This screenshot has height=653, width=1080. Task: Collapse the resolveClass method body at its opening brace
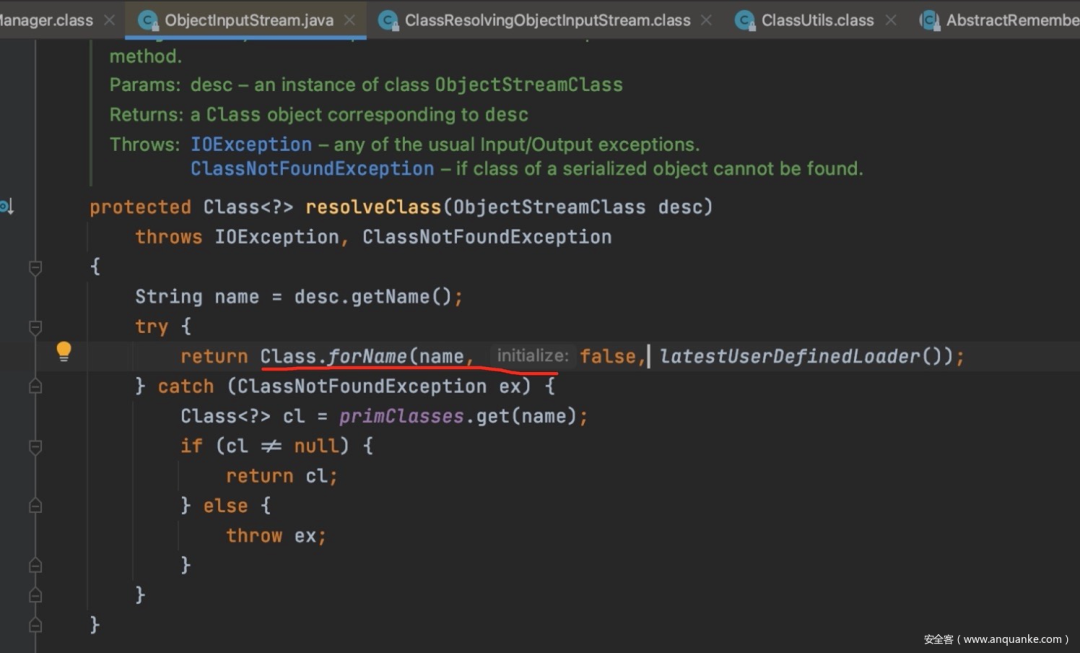pos(36,267)
